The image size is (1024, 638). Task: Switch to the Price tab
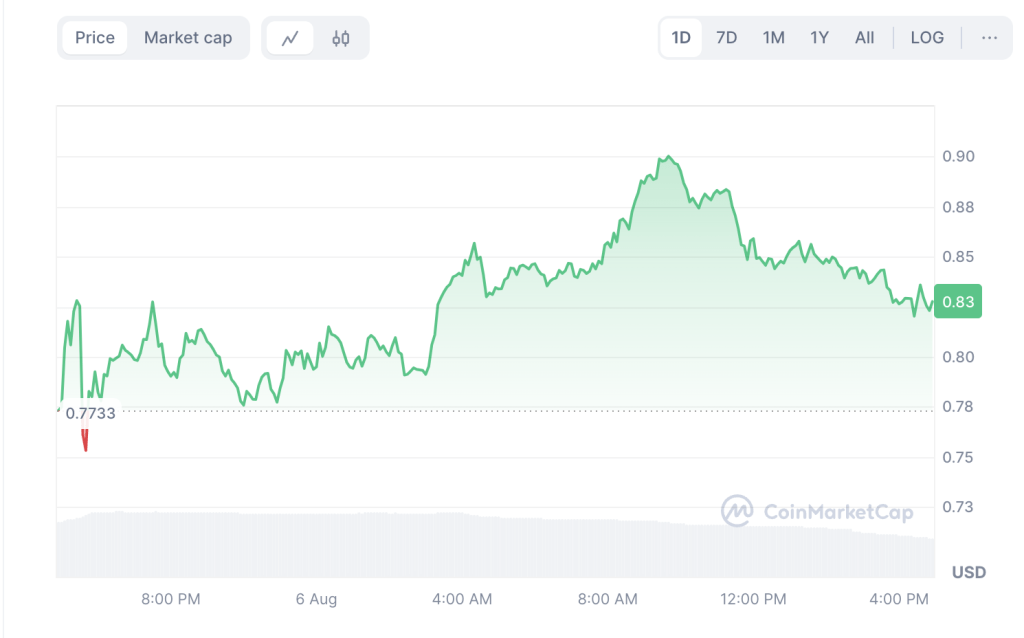pos(95,38)
